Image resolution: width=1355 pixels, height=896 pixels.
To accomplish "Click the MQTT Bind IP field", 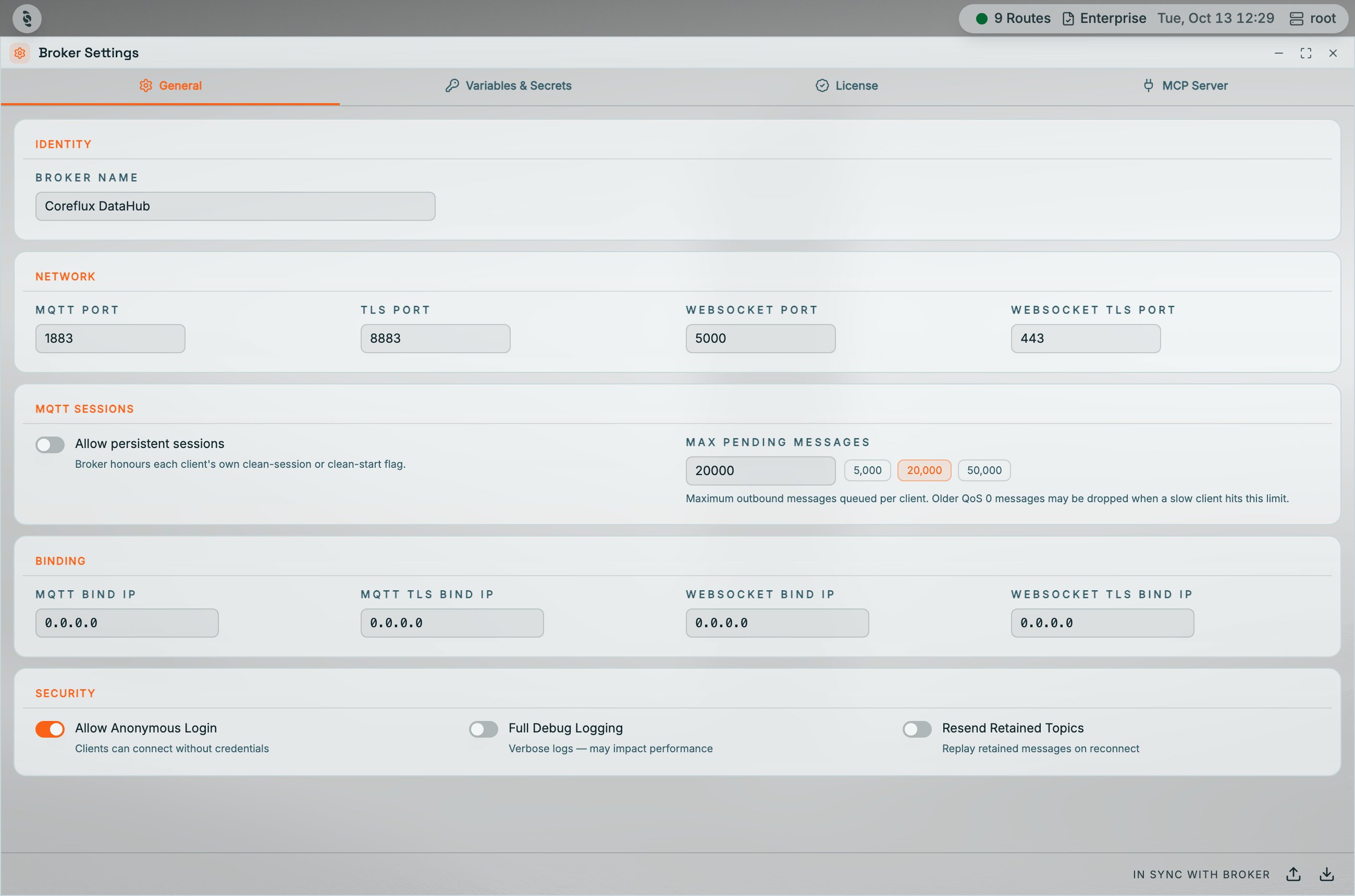I will [x=127, y=623].
